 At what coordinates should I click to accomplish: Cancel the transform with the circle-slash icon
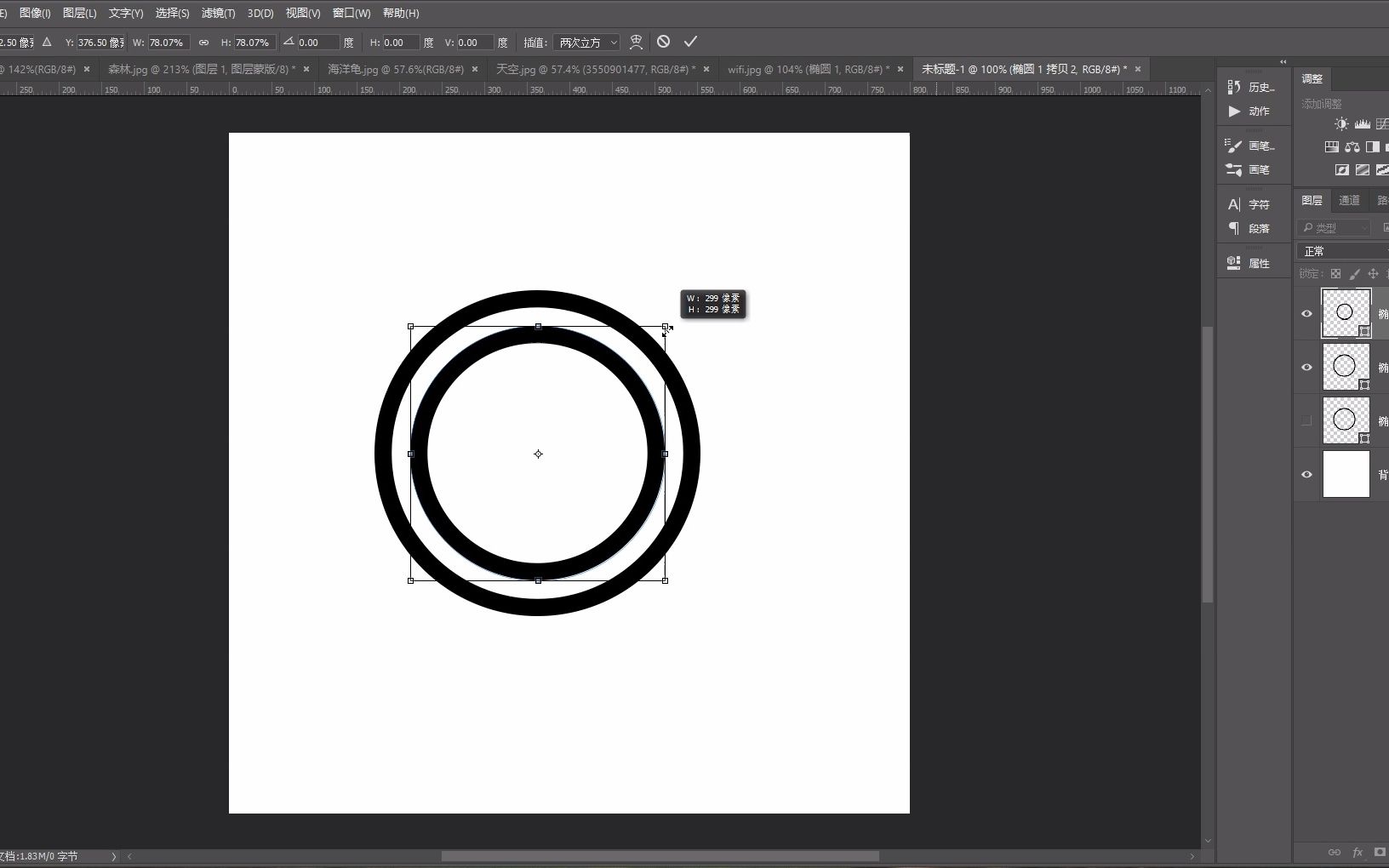pos(664,42)
